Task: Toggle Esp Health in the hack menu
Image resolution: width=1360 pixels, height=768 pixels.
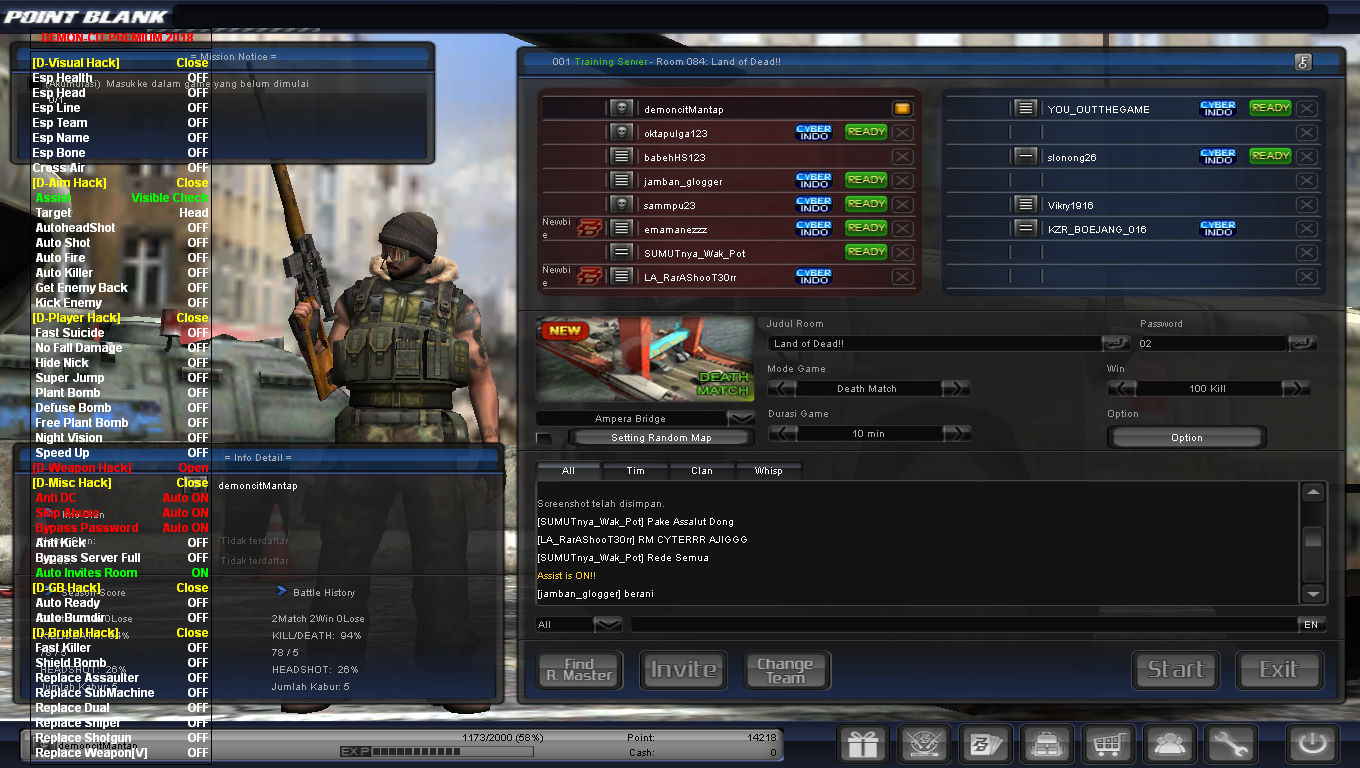Action: pos(120,78)
